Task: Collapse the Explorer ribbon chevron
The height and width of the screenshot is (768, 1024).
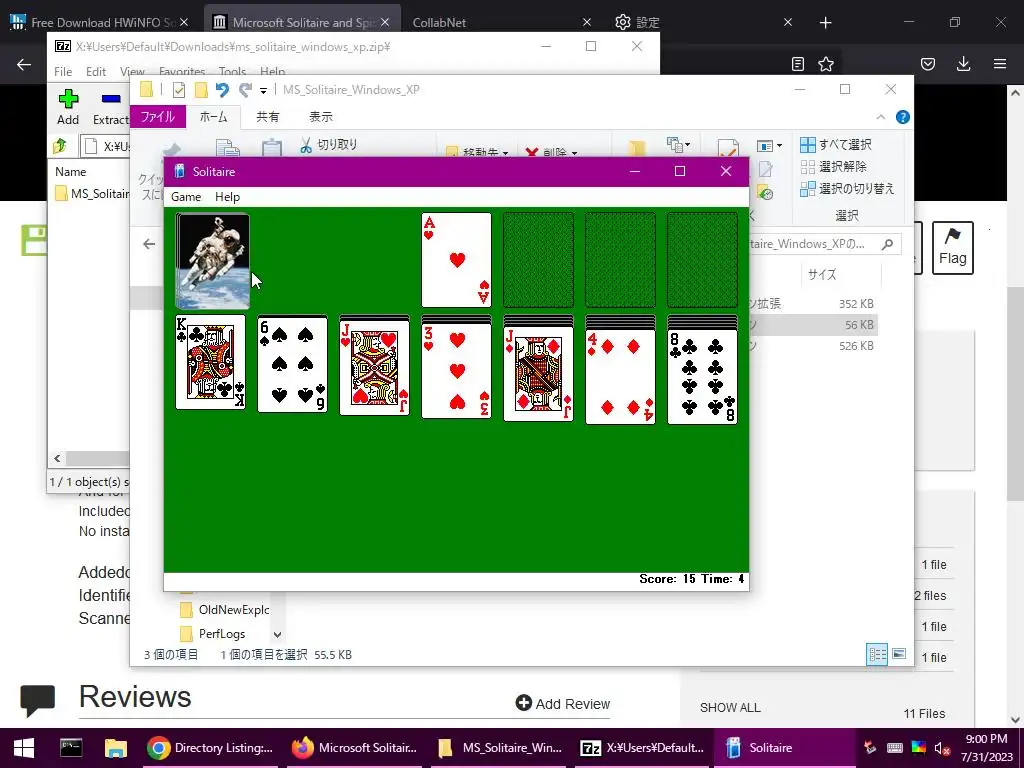Action: click(x=880, y=117)
